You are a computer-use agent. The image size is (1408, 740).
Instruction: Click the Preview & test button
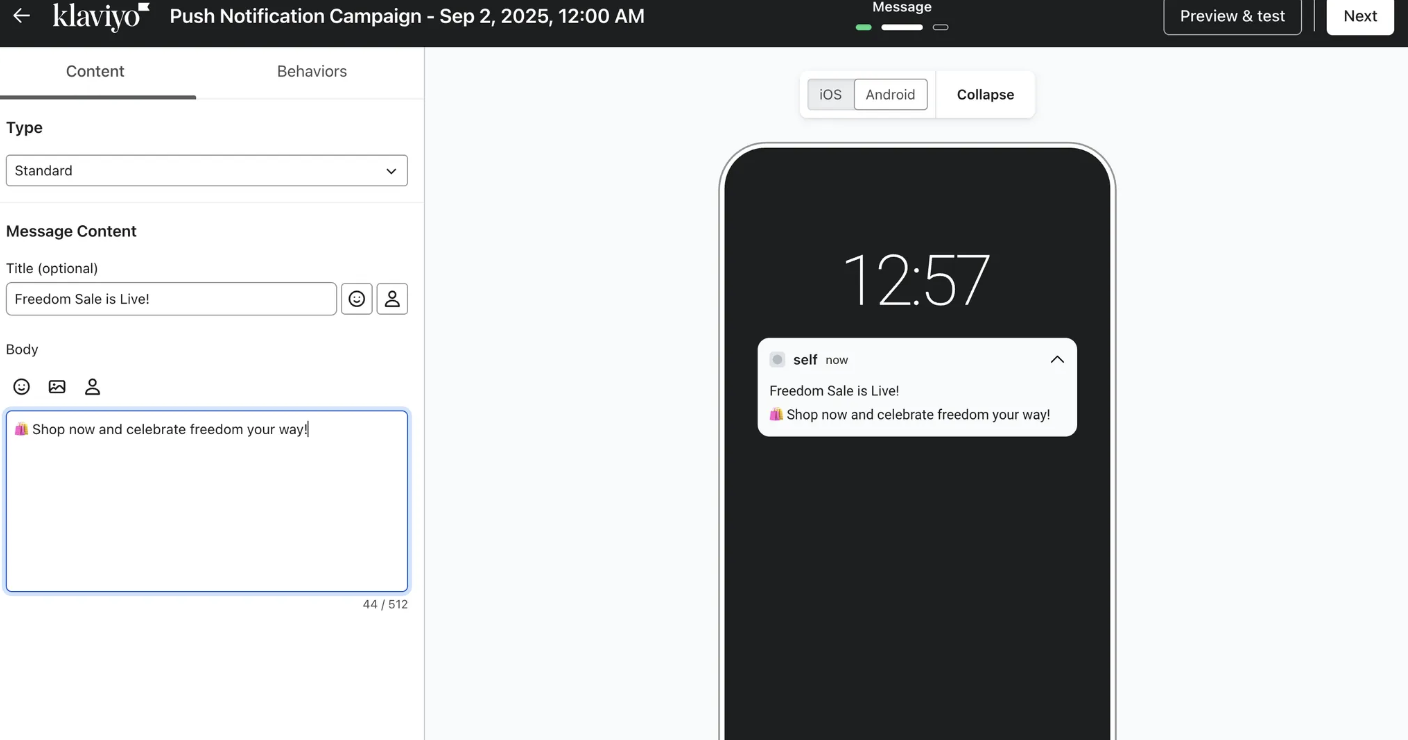pyautogui.click(x=1232, y=16)
